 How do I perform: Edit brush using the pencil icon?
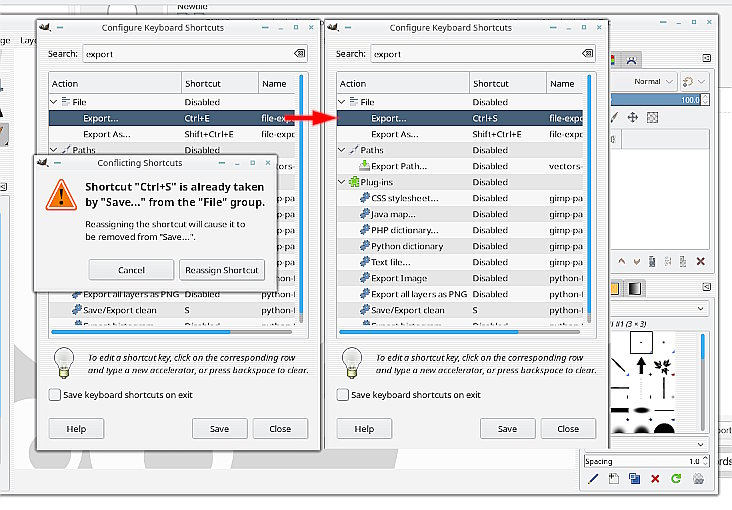click(593, 478)
